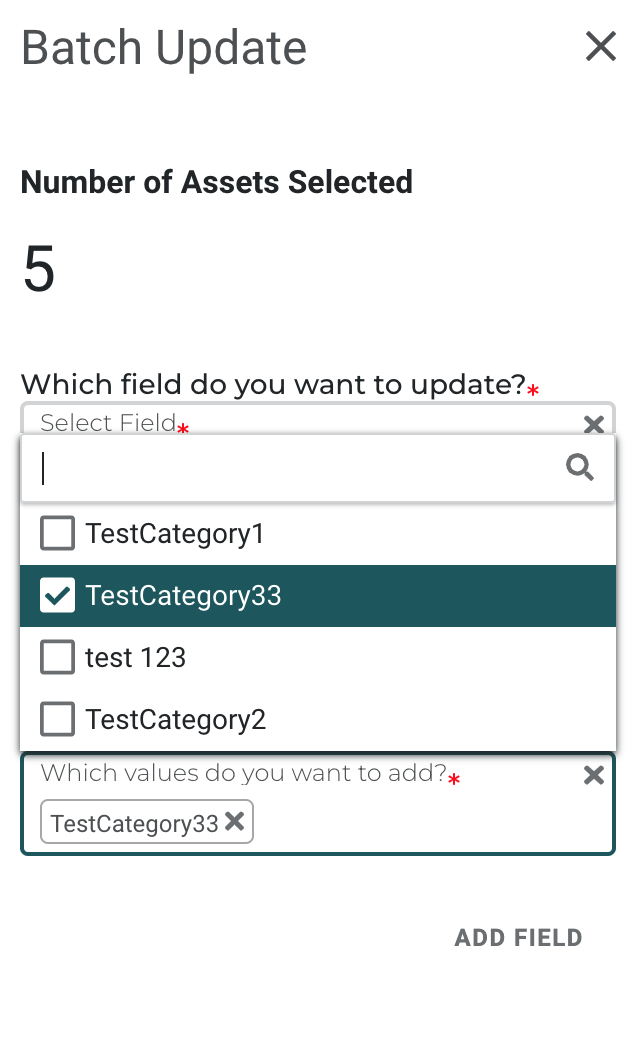Tick the test 123 checkbox

[x=57, y=658]
